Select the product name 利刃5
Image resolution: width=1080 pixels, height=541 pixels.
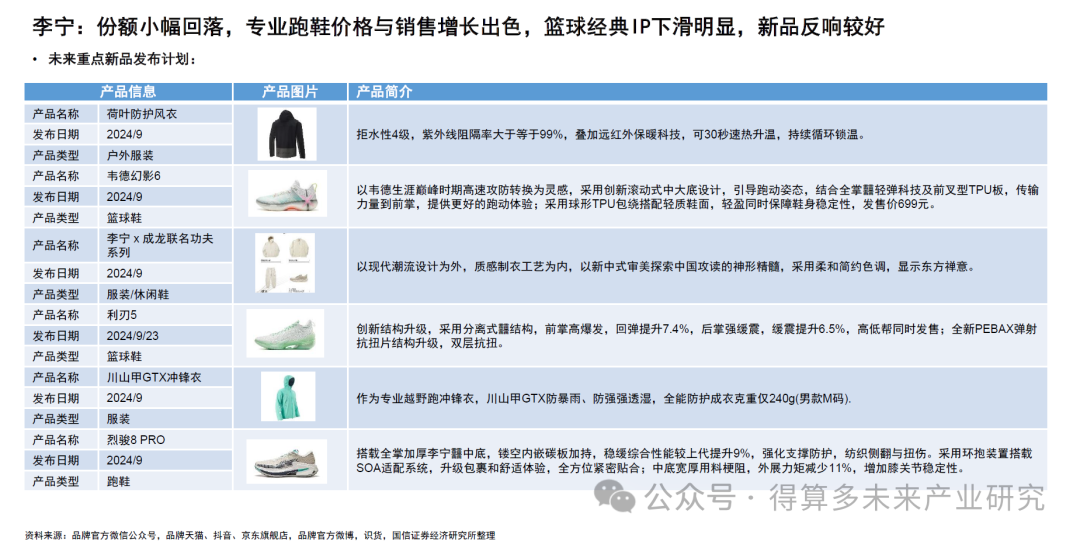tap(122, 315)
